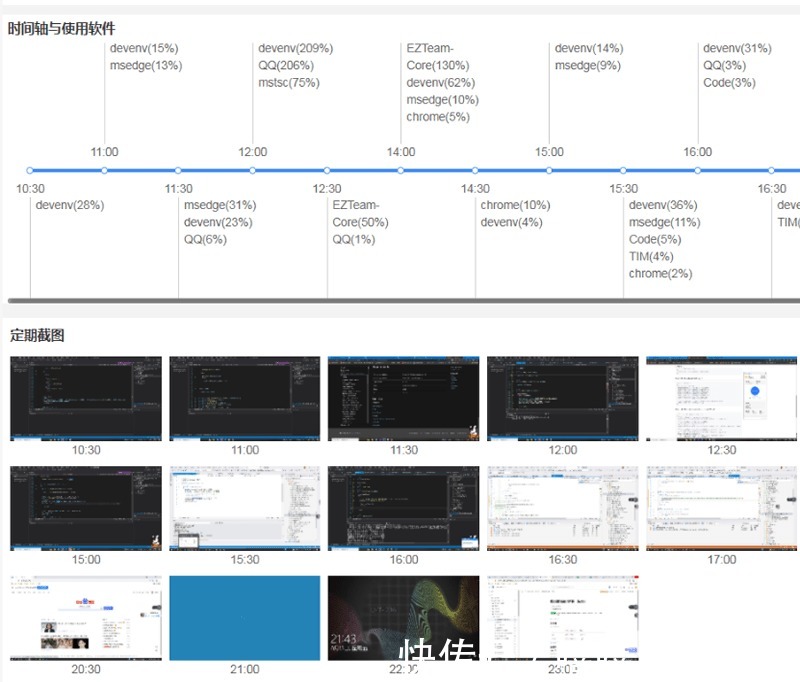The height and width of the screenshot is (682, 800).
Task: Click the 12:00 timeline point
Action: [x=253, y=170]
